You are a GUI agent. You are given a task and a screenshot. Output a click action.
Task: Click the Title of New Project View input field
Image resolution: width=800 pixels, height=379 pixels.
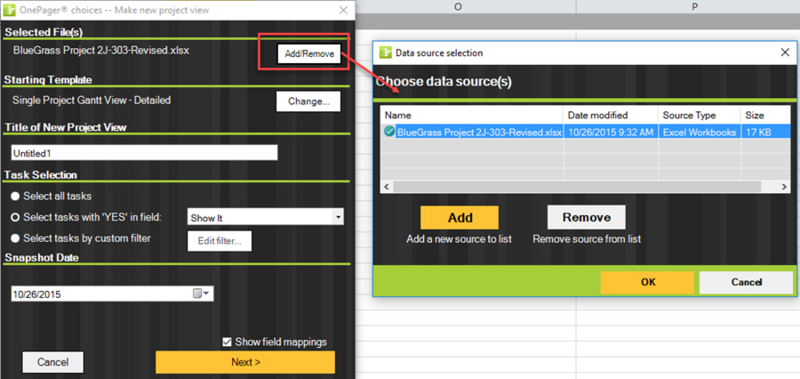[x=144, y=153]
